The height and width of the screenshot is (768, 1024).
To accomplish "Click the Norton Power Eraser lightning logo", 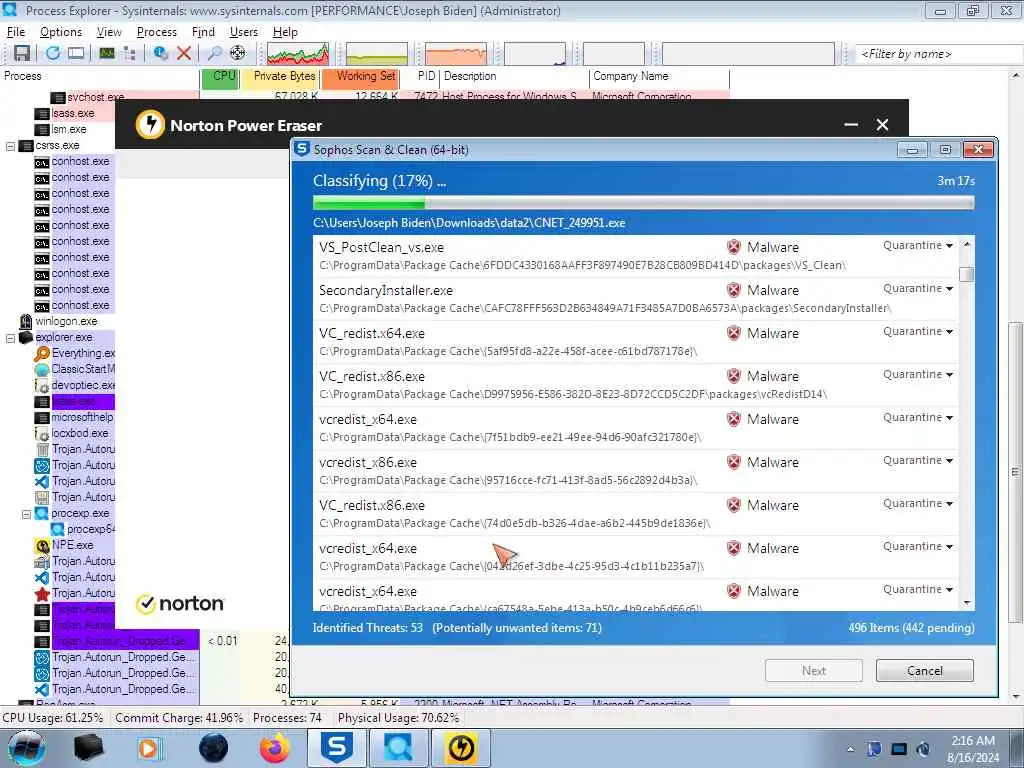I will [150, 124].
